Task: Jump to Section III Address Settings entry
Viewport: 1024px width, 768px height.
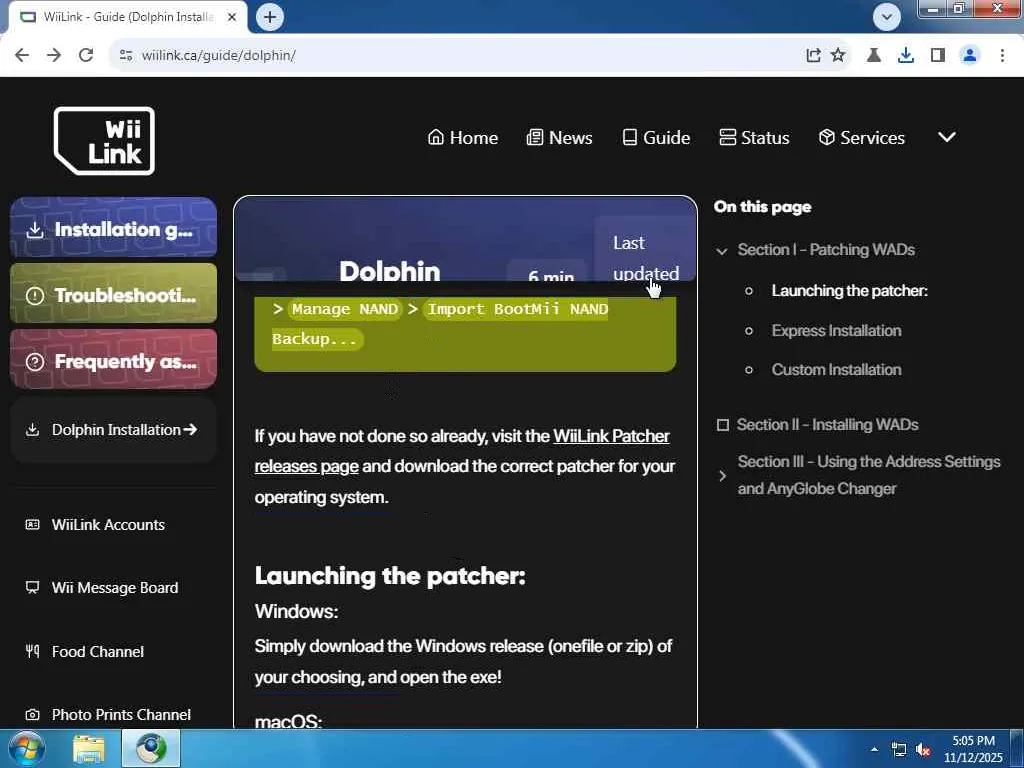Action: point(869,475)
